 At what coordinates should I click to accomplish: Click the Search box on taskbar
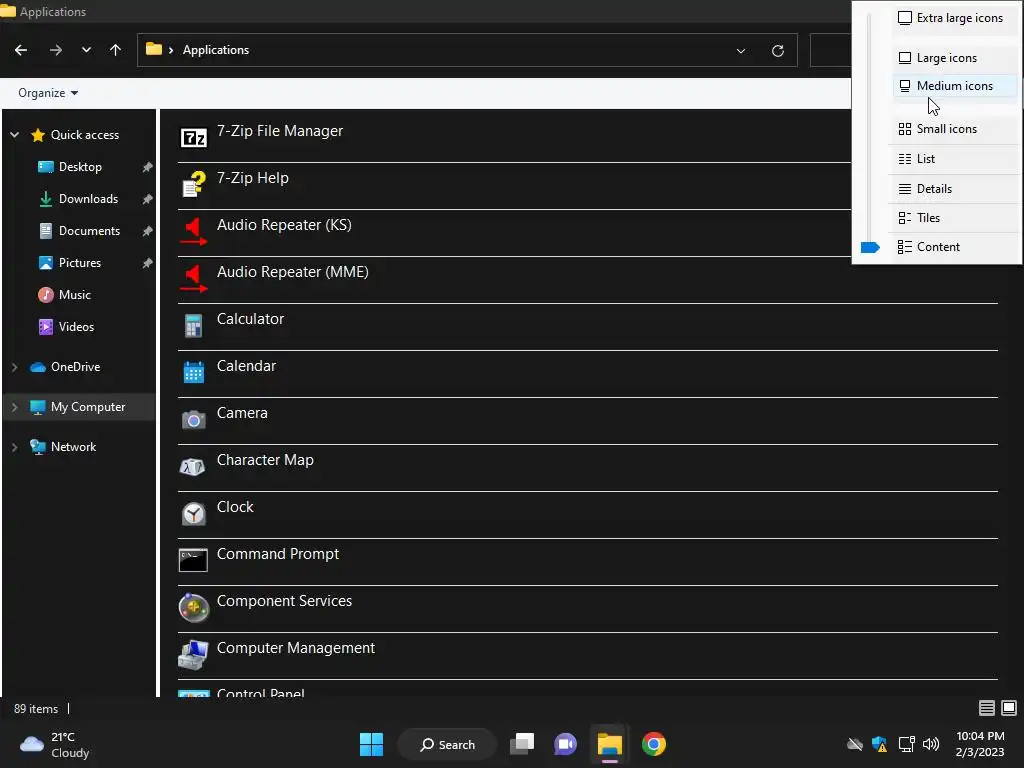click(447, 744)
